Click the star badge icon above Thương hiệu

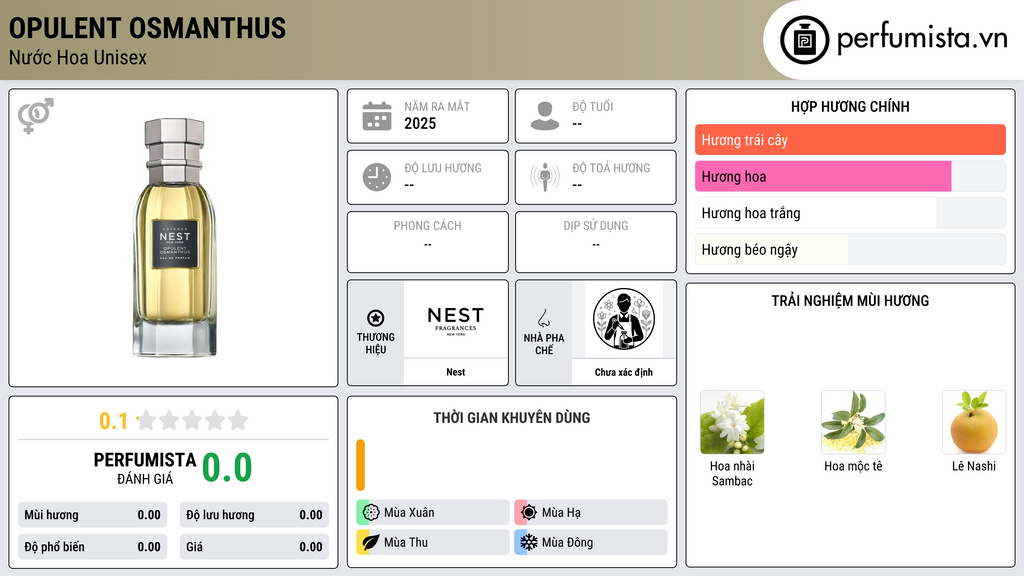(x=376, y=318)
